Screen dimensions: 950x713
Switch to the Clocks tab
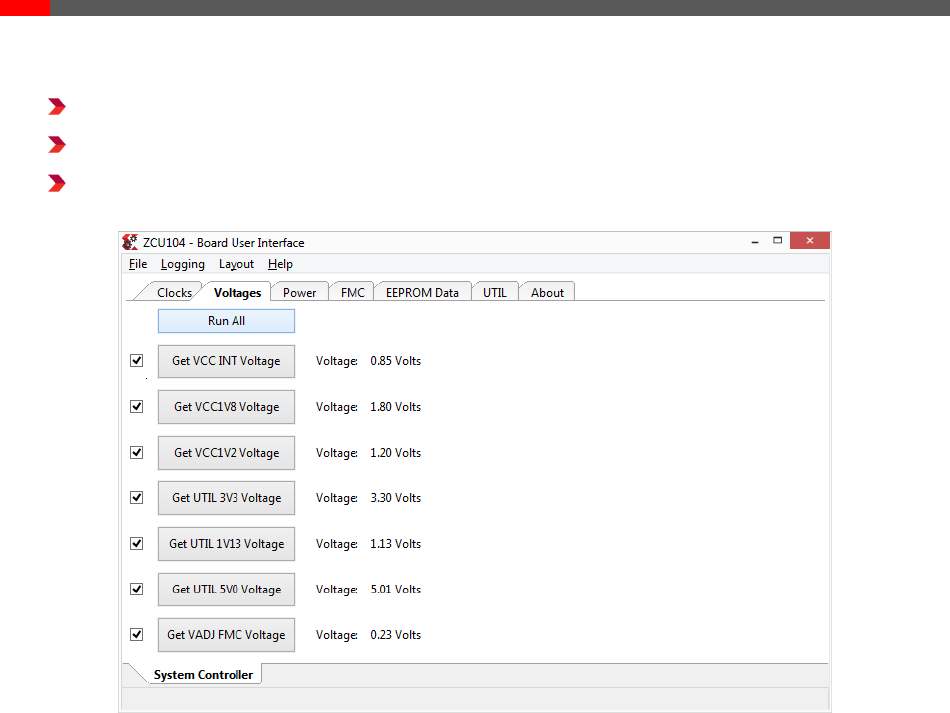174,293
